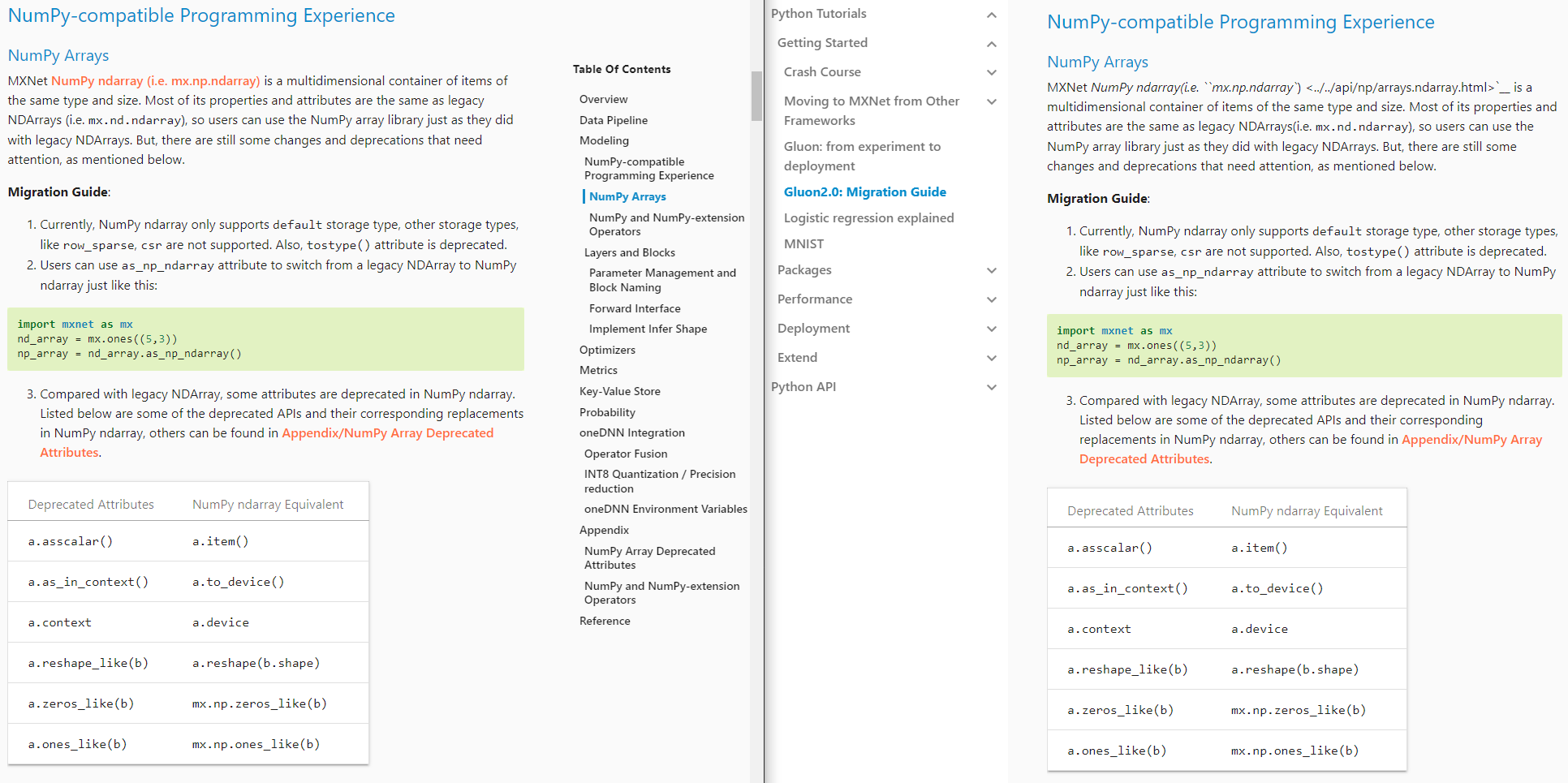Open Logistic regression explained entry
The width and height of the screenshot is (1568, 783).
click(x=868, y=218)
